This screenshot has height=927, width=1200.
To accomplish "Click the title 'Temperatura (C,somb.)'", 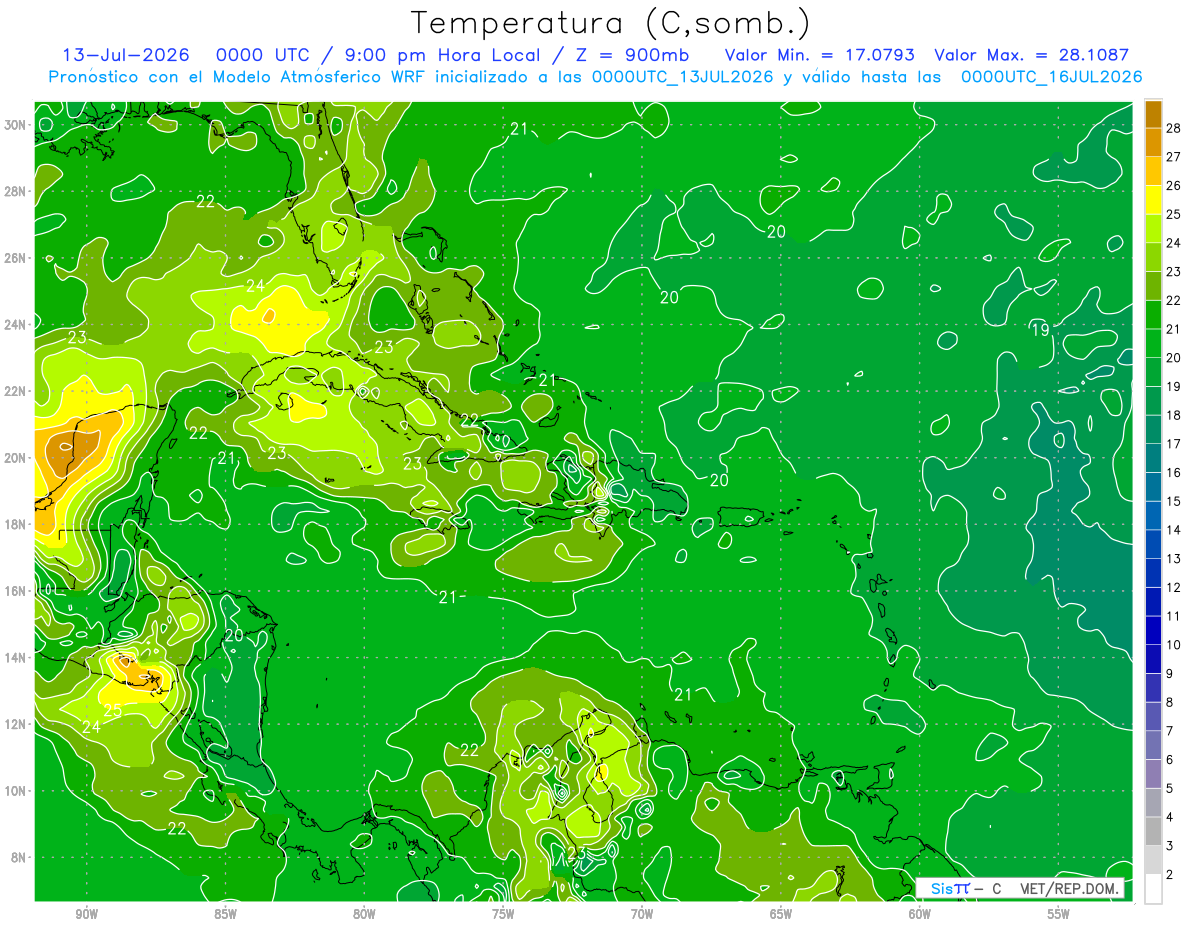I will [611, 22].
